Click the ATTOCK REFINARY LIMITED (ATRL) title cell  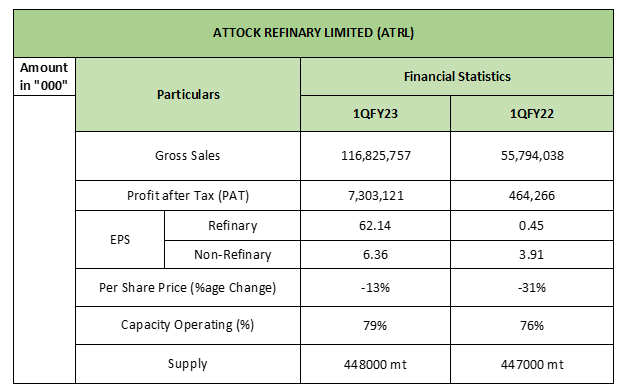(313, 33)
